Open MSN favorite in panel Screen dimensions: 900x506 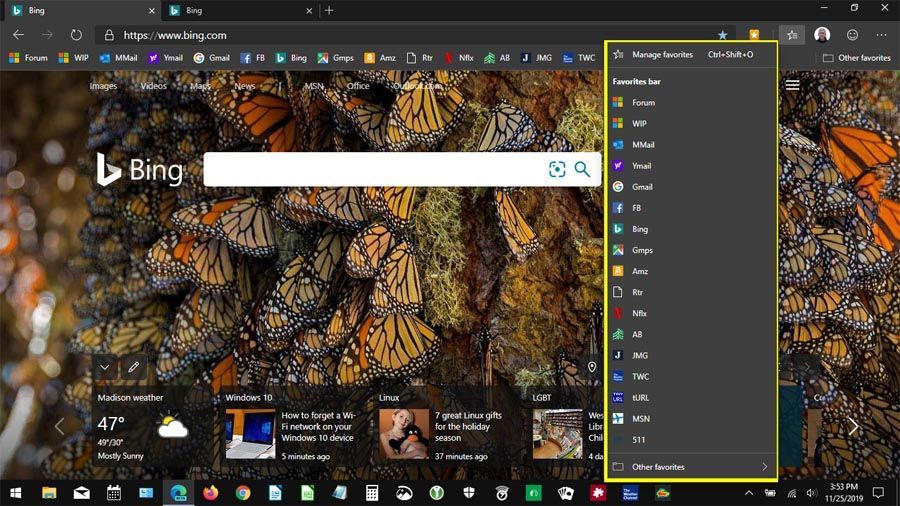[691, 419]
